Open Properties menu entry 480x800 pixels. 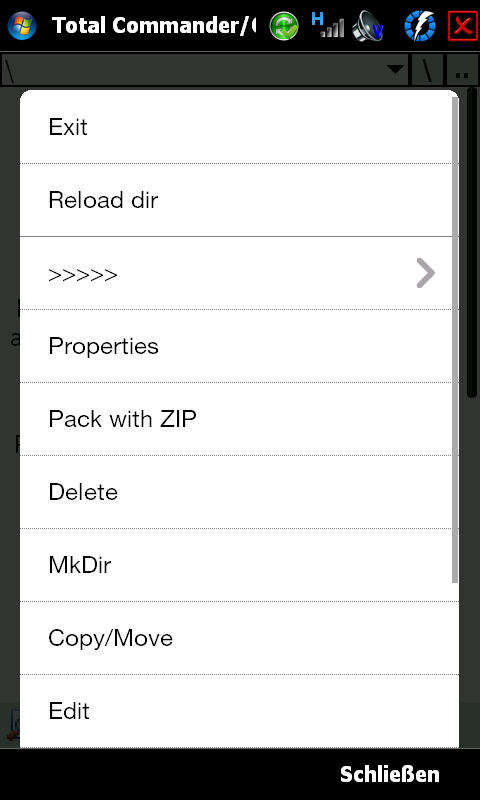(236, 346)
